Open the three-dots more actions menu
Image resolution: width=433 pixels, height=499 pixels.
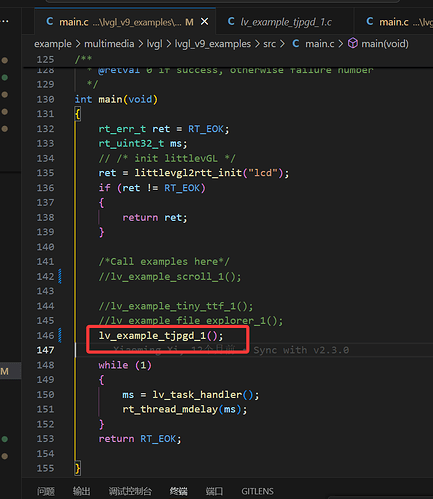[x=5, y=22]
